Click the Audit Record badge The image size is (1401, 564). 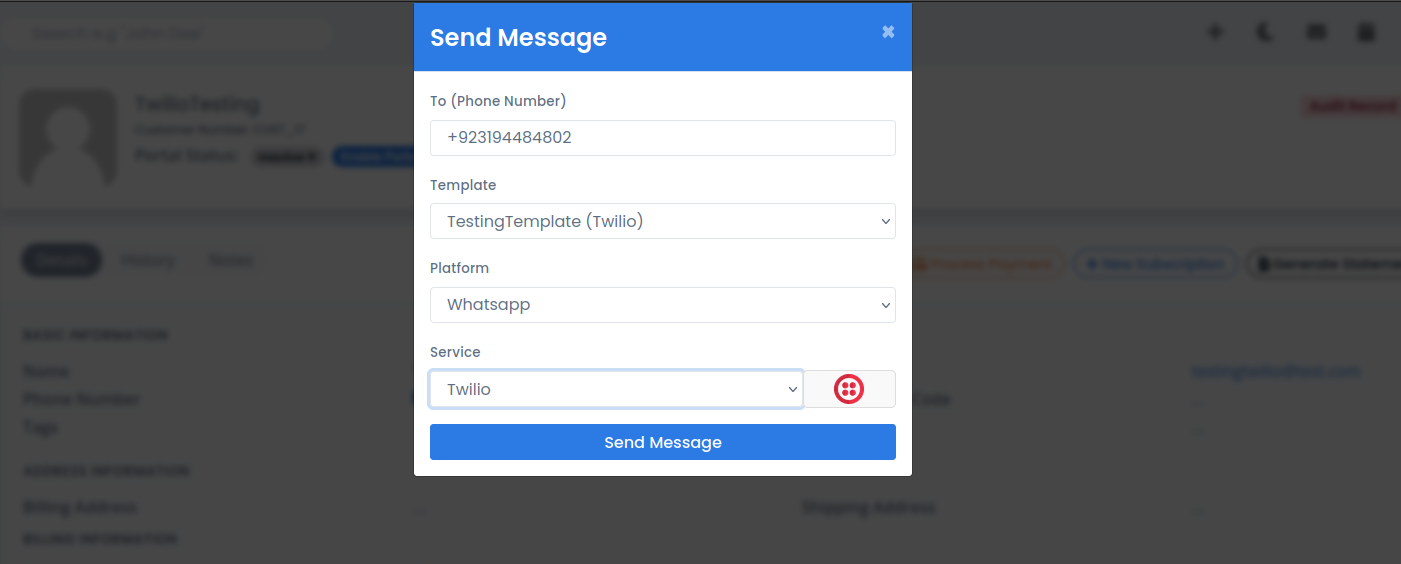(1351, 106)
